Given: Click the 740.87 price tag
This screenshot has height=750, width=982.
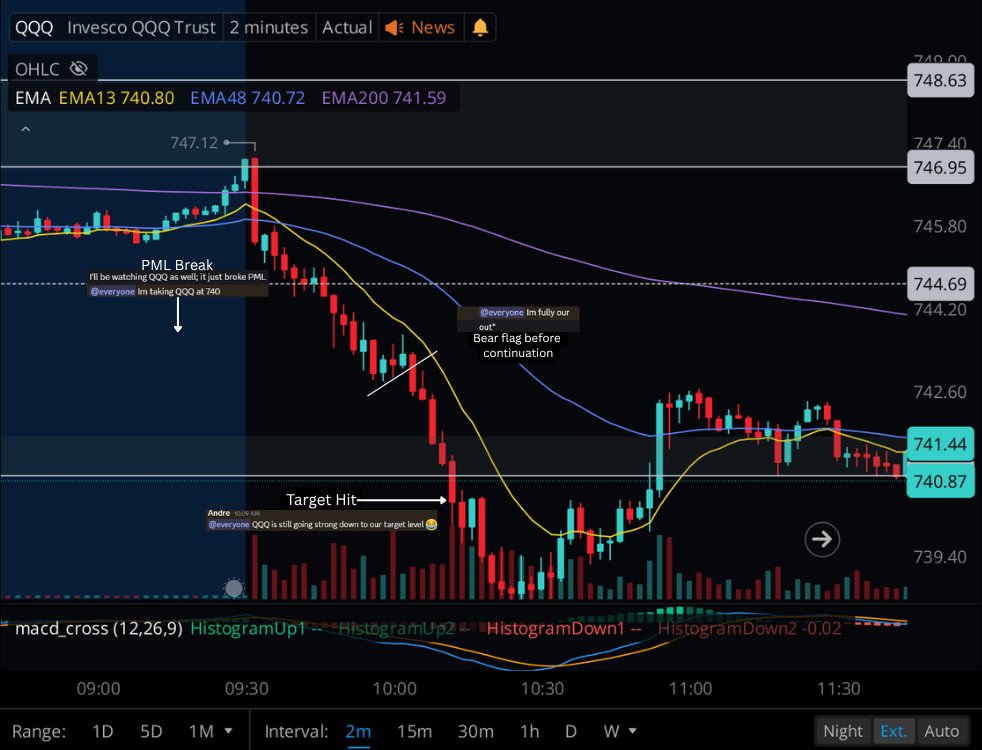Looking at the screenshot, I should point(940,481).
